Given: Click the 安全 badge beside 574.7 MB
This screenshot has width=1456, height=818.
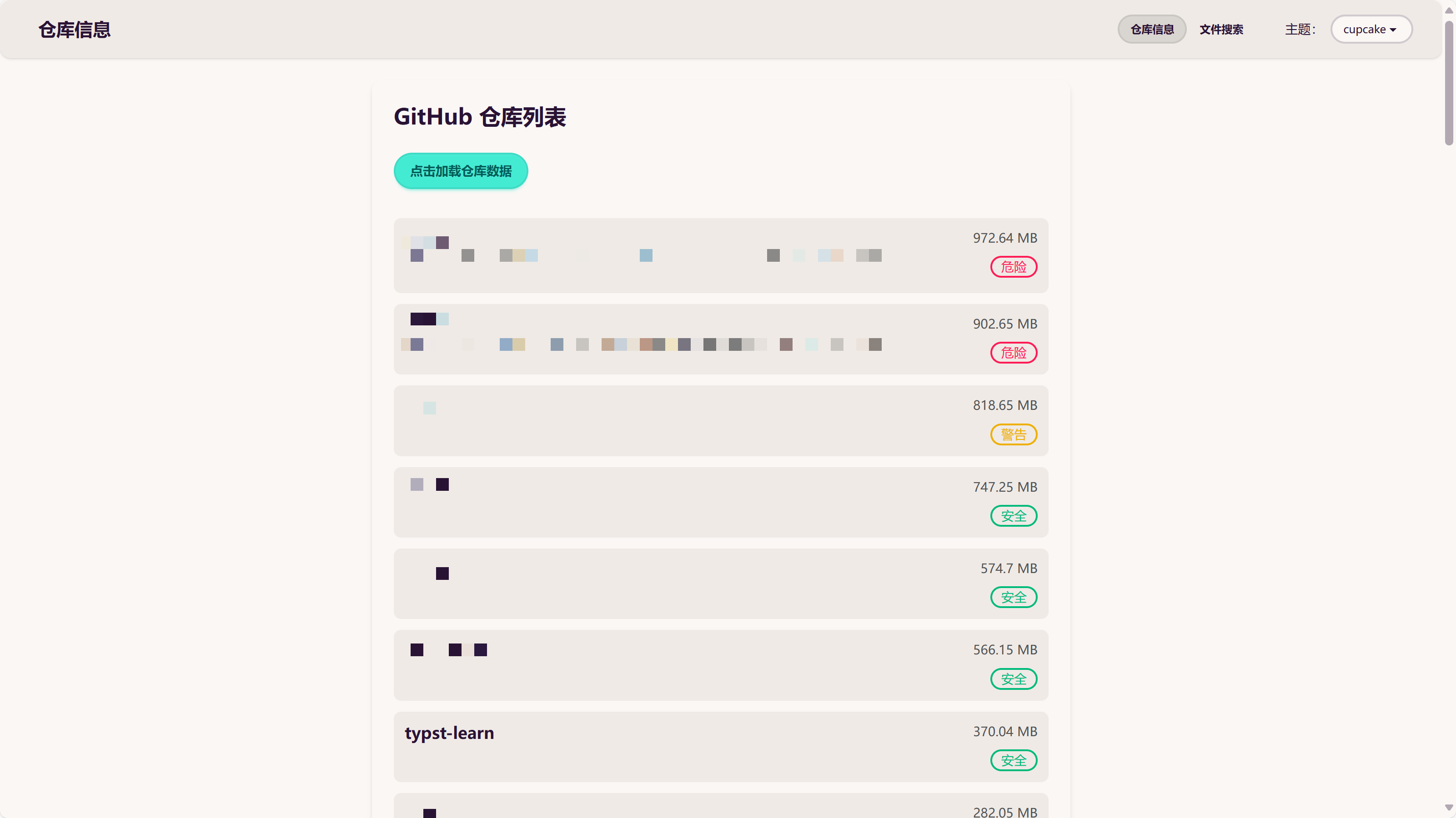Looking at the screenshot, I should [1014, 597].
